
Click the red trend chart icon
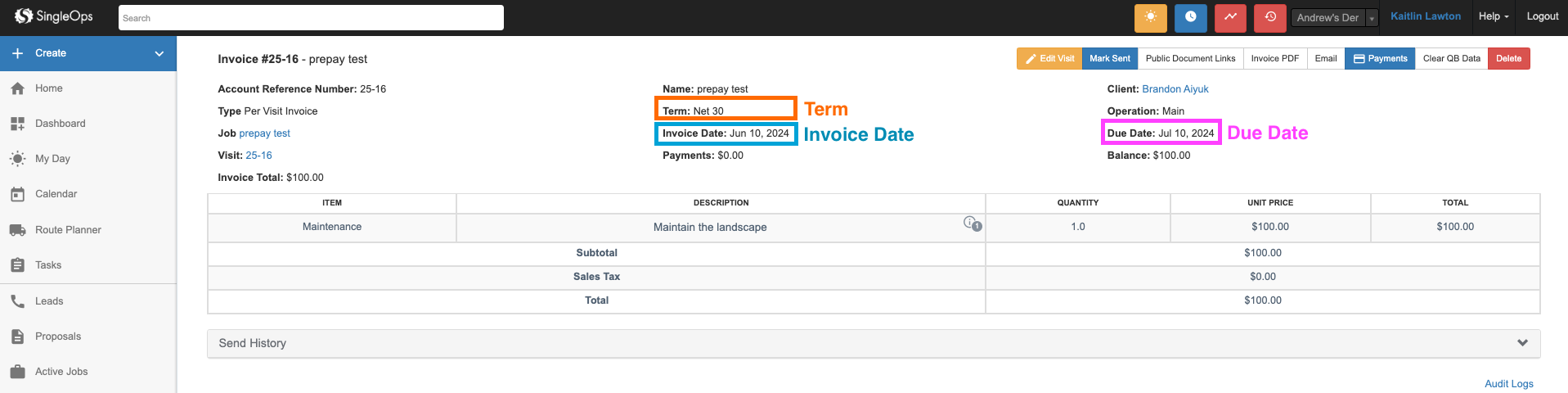[x=1230, y=17]
